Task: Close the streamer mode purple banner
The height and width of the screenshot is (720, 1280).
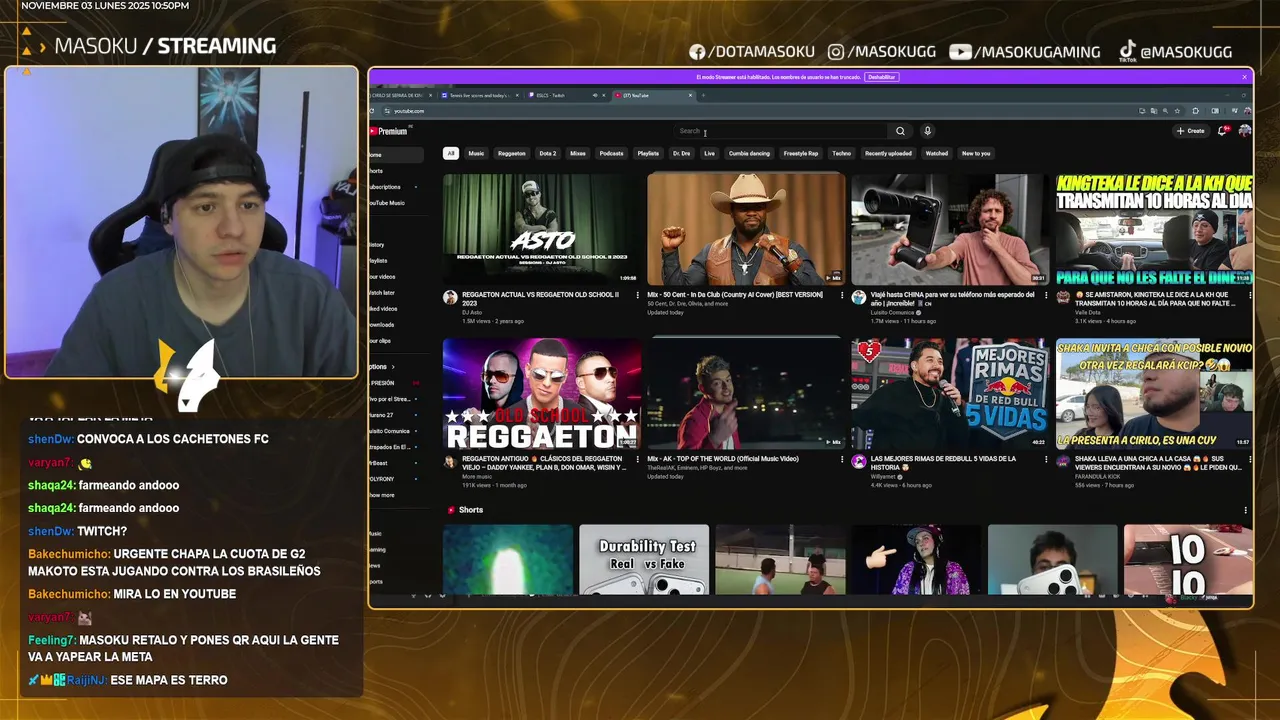Action: [x=1245, y=77]
